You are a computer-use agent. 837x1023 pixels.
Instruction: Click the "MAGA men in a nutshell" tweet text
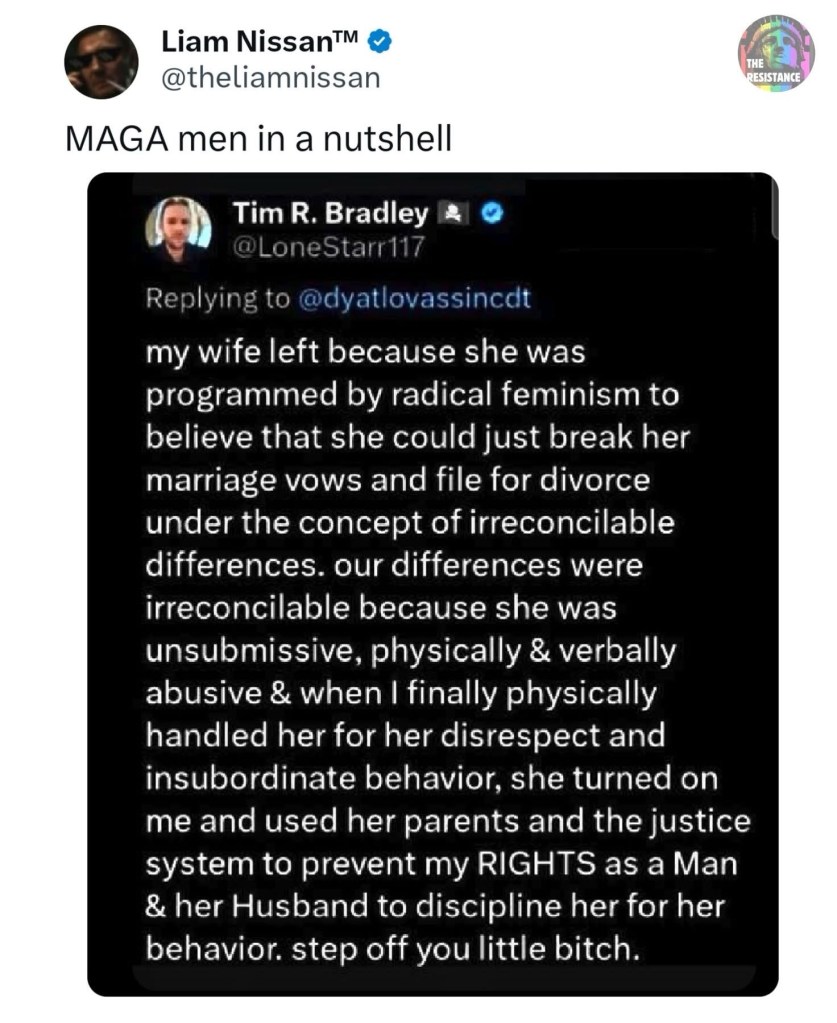[258, 137]
